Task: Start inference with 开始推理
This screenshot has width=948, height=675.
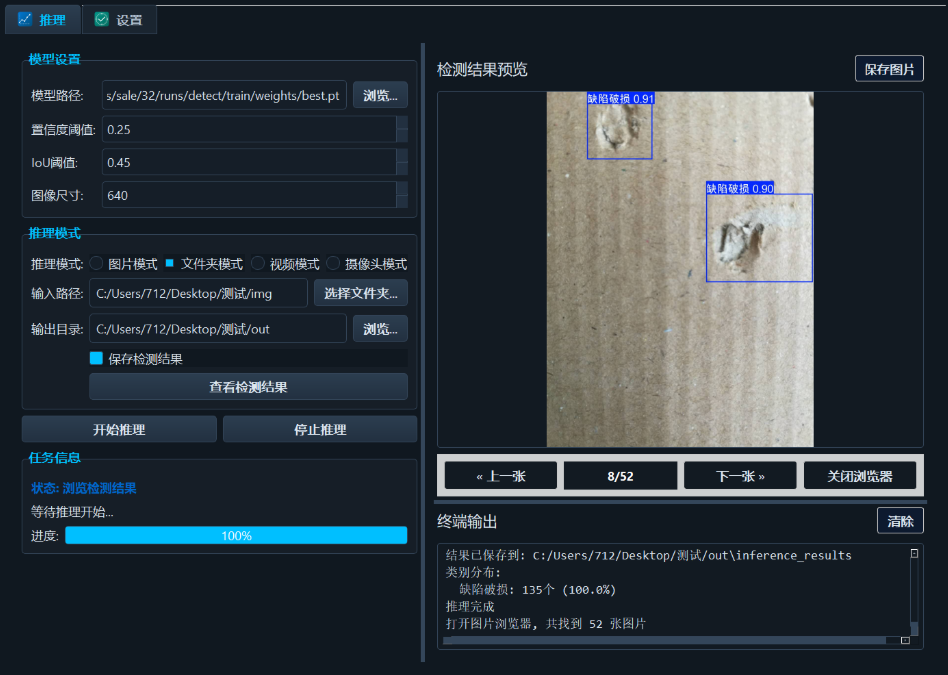Action: (x=119, y=428)
